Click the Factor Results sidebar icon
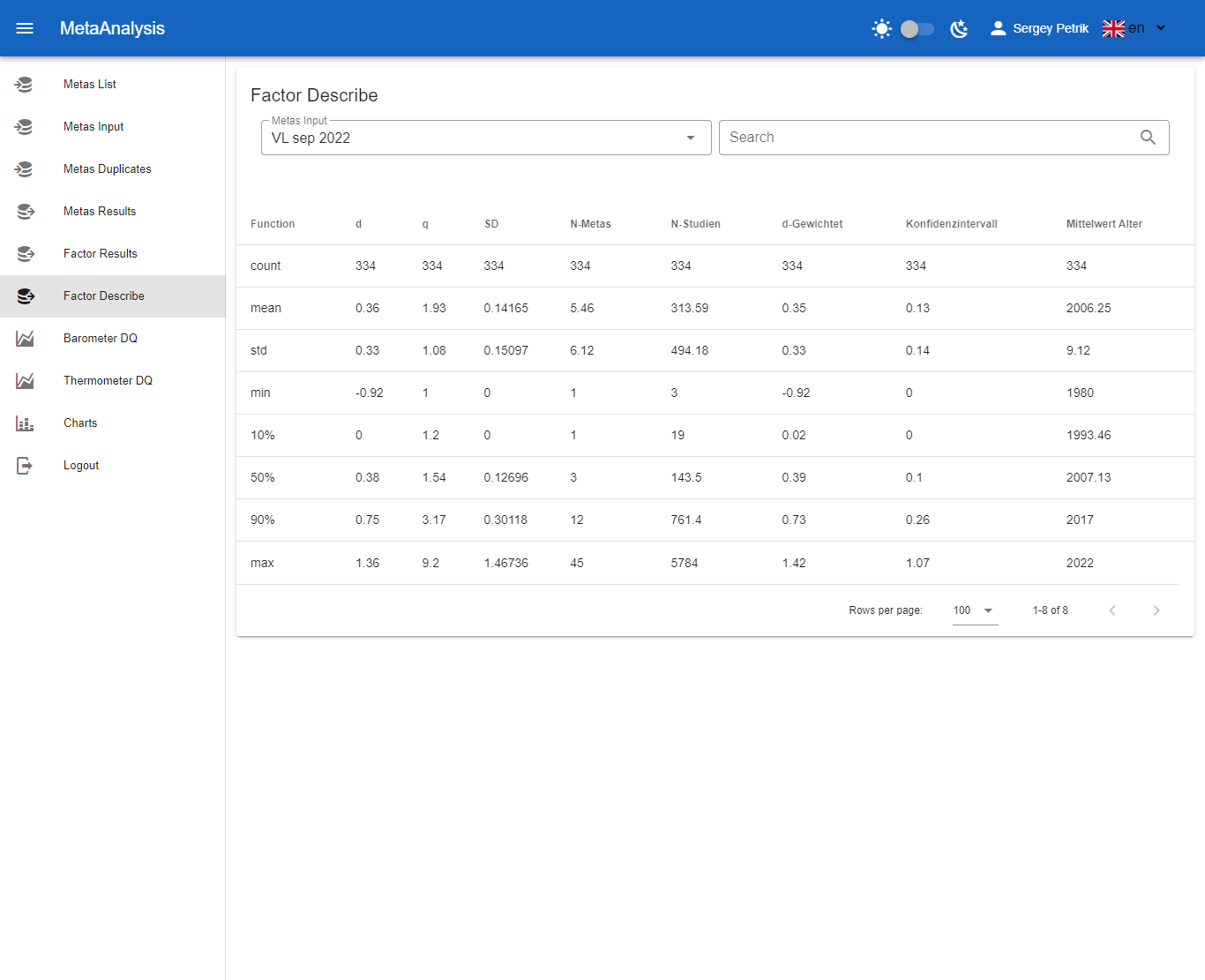The width and height of the screenshot is (1205, 980). coord(25,254)
